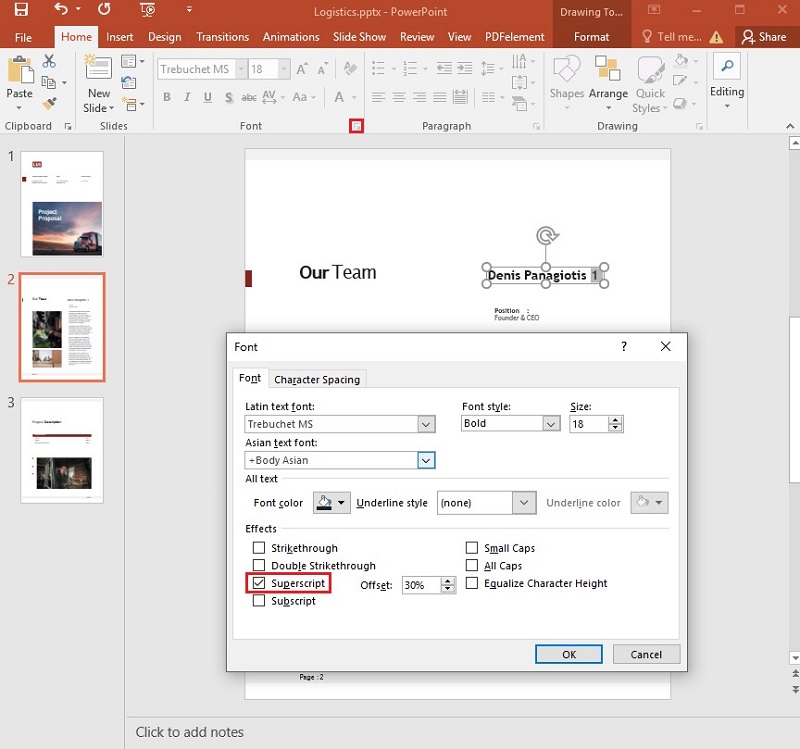Viewport: 800px width, 749px height.
Task: Click the Font dialog help question mark
Action: click(623, 346)
